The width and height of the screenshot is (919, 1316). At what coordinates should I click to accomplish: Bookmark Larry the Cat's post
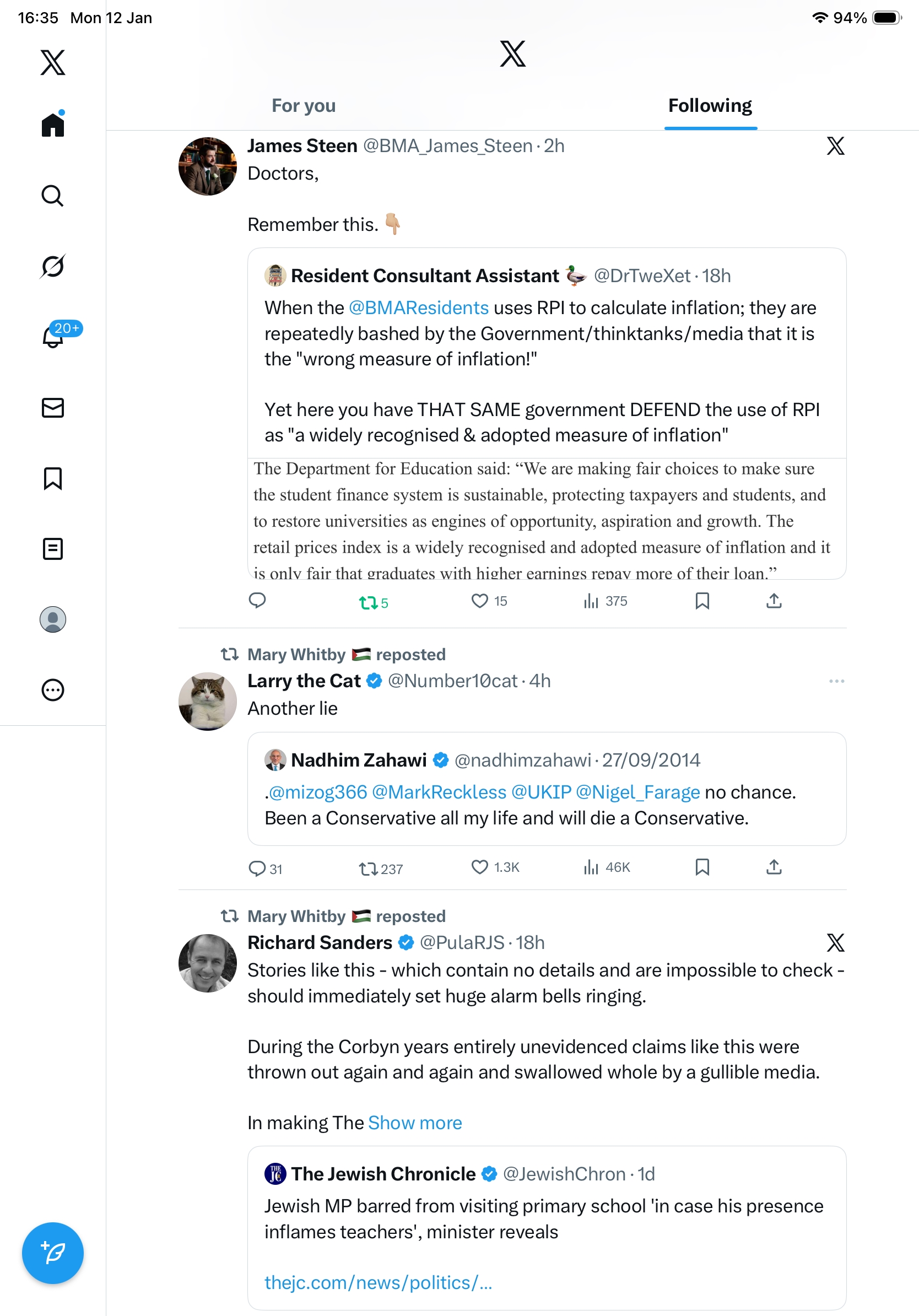click(702, 867)
